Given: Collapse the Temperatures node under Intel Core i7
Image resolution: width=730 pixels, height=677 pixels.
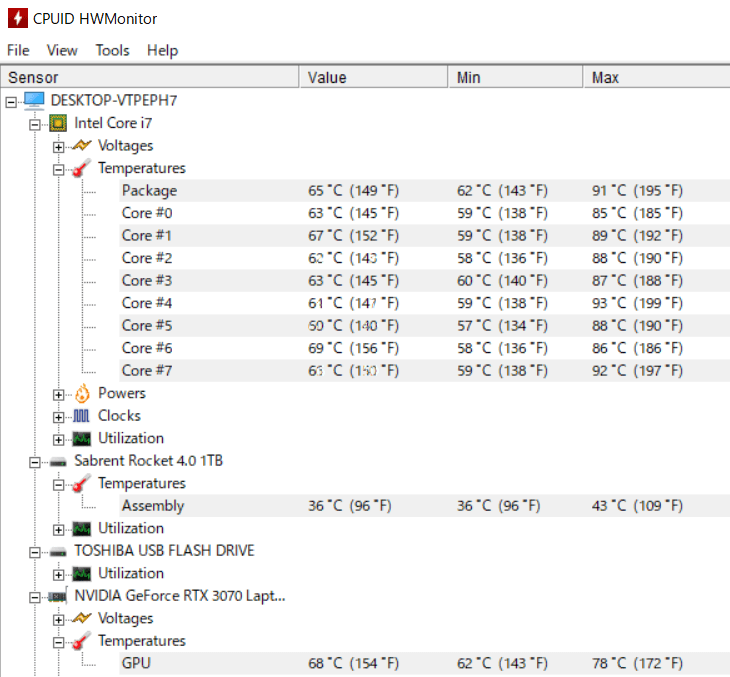Looking at the screenshot, I should tap(58, 169).
